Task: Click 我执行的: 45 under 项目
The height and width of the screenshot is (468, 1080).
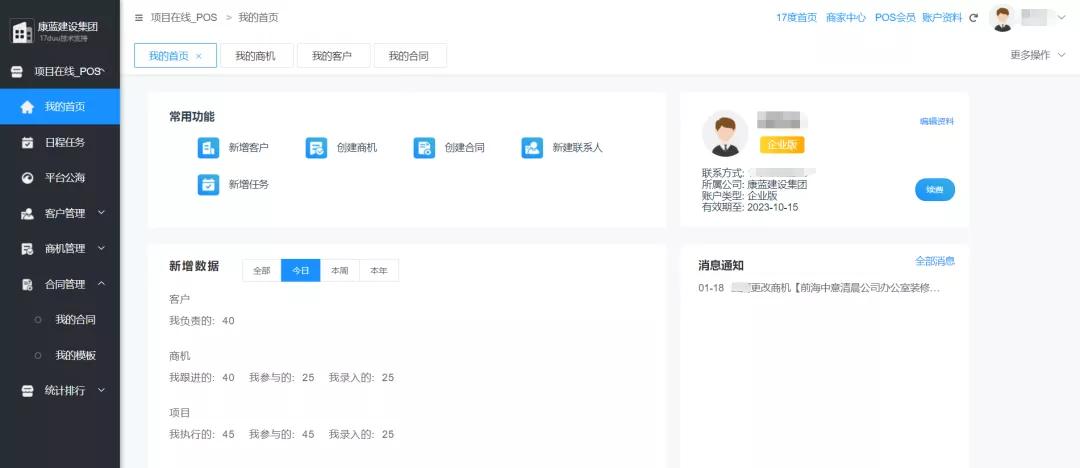Action: (x=202, y=434)
